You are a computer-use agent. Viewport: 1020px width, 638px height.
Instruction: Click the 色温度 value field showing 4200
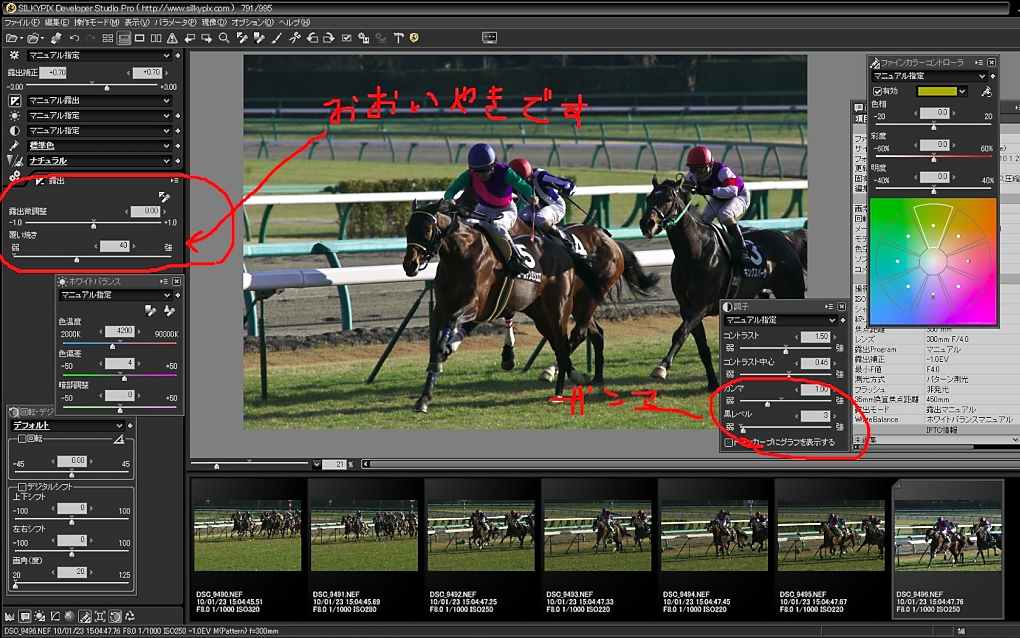pyautogui.click(x=120, y=331)
